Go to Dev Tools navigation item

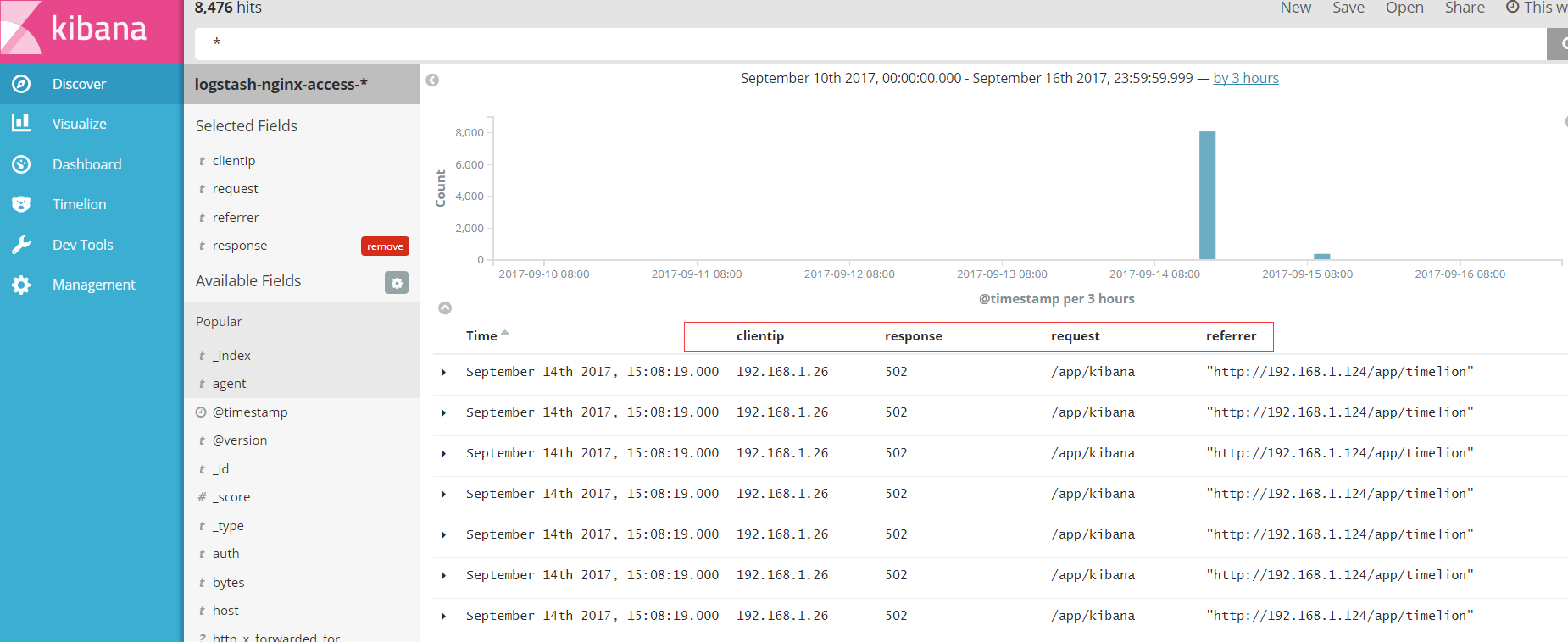coord(92,245)
